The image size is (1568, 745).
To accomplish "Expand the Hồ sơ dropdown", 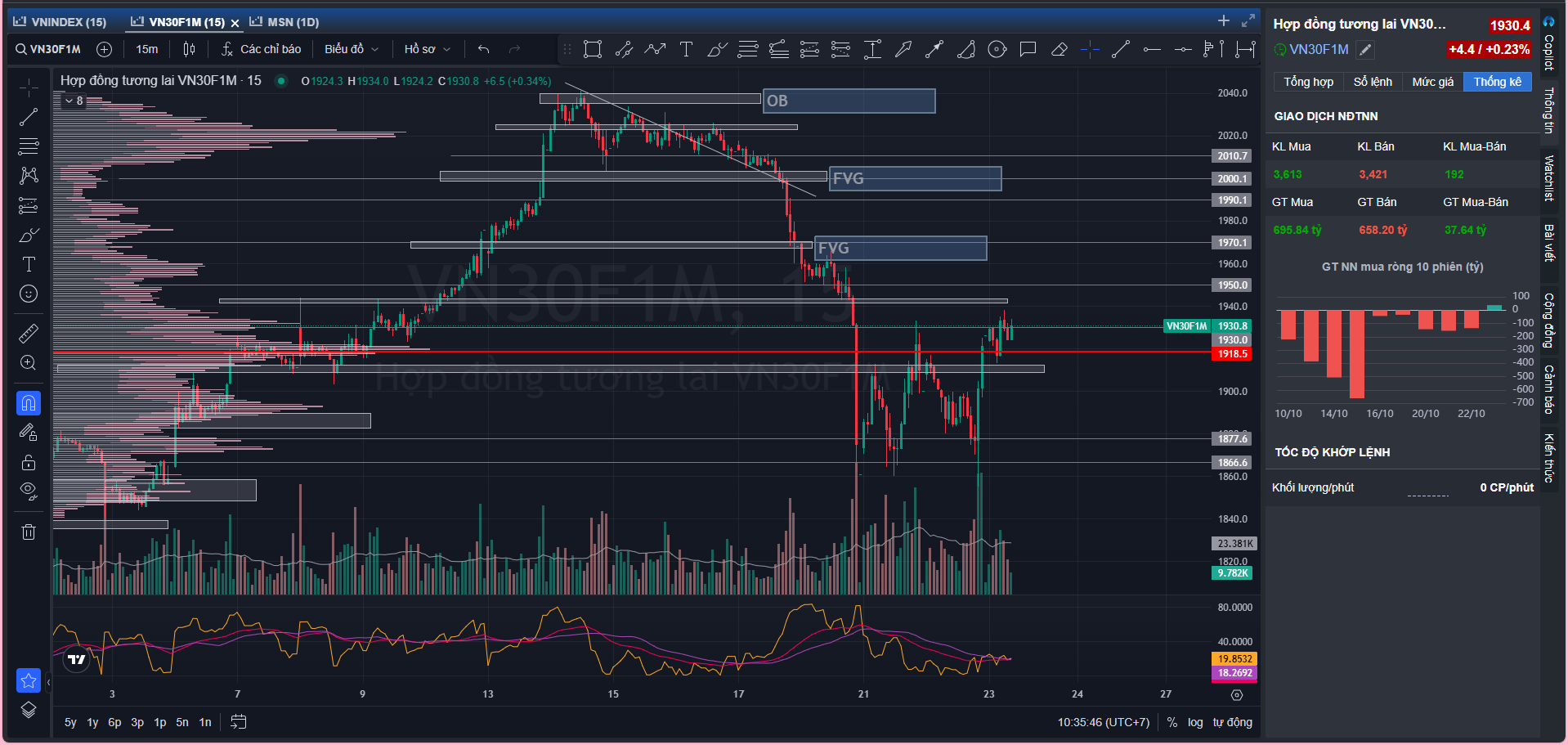I will pyautogui.click(x=427, y=49).
